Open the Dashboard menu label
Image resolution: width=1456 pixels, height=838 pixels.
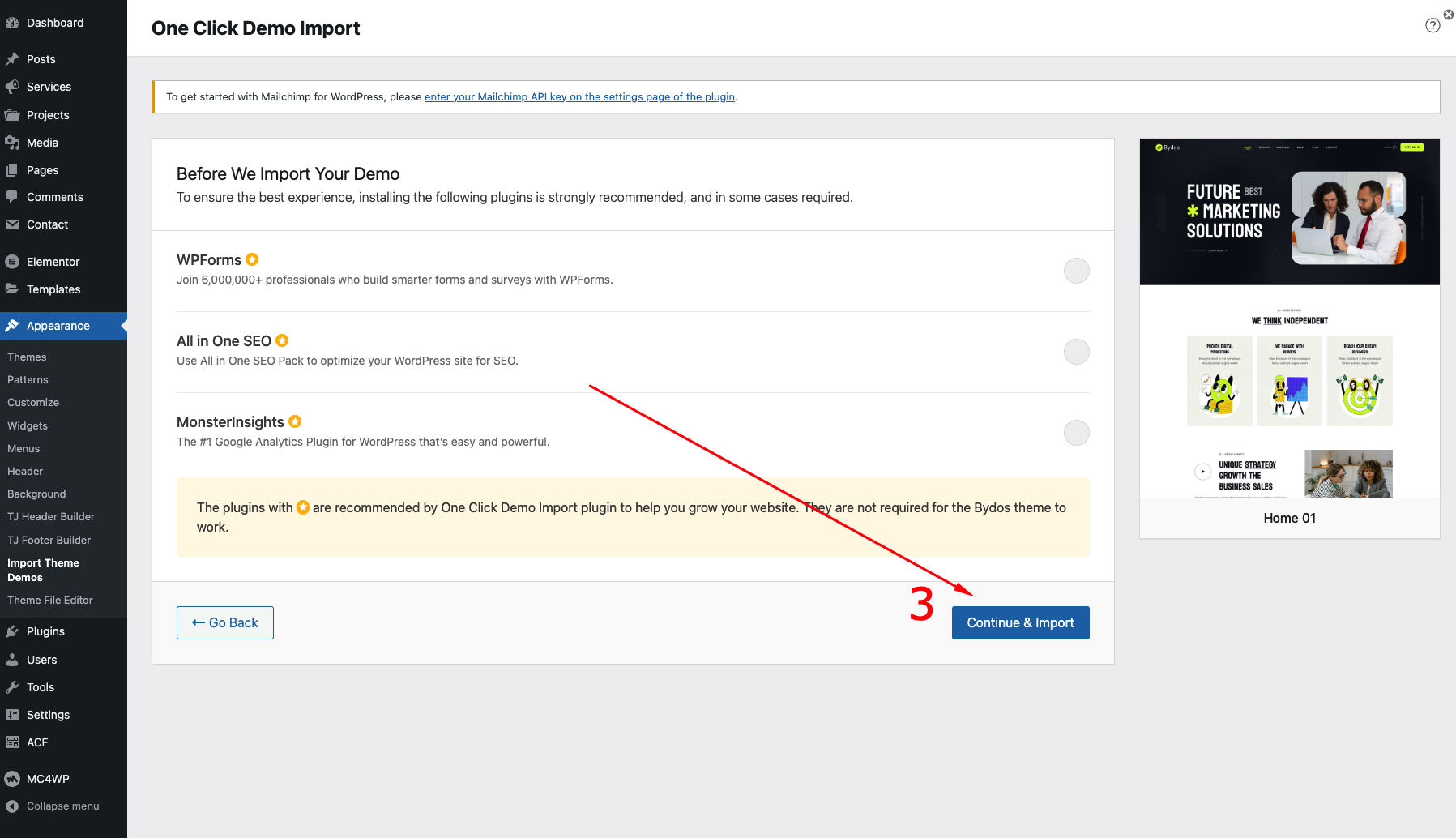coord(55,23)
